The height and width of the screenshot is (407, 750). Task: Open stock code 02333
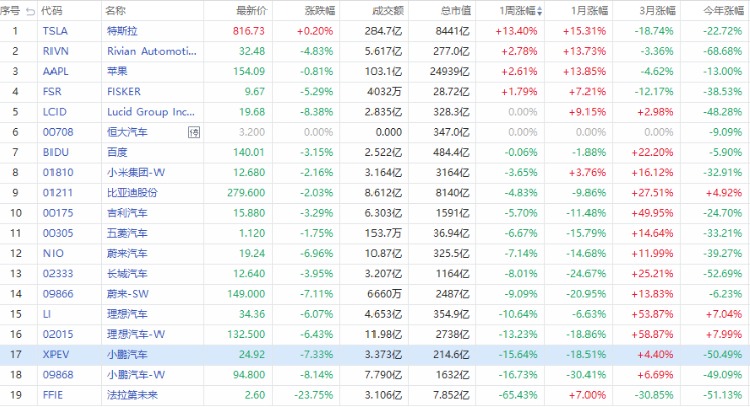pos(58,274)
